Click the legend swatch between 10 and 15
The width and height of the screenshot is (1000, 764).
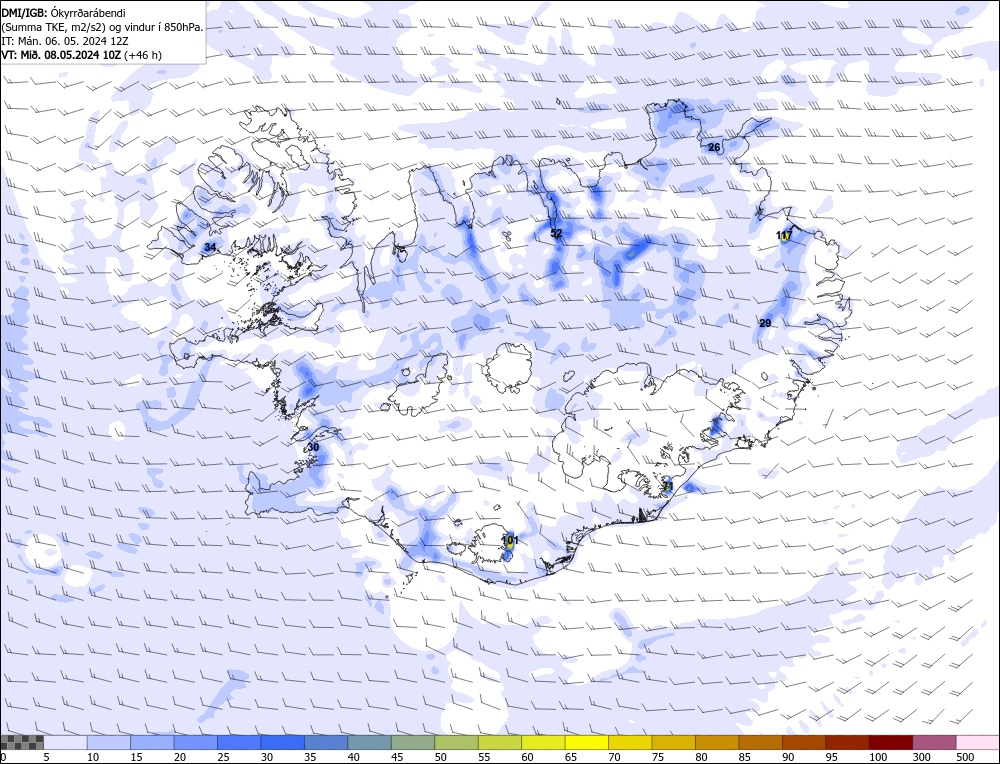[109, 742]
